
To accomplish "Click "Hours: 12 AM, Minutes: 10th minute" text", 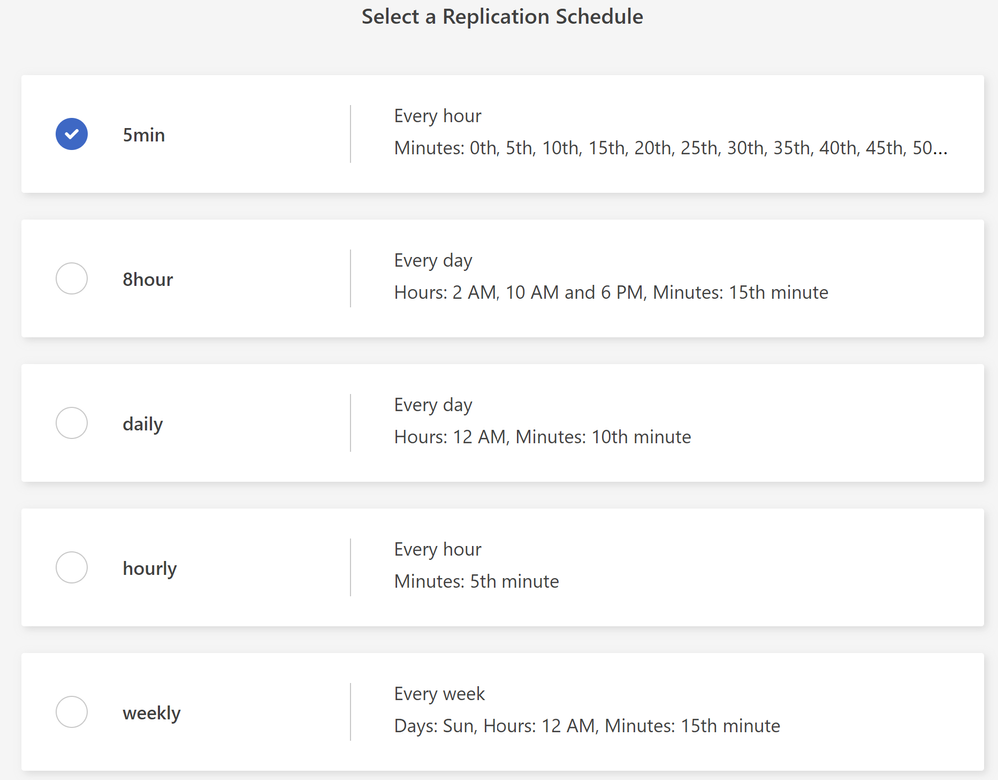I will point(542,437).
